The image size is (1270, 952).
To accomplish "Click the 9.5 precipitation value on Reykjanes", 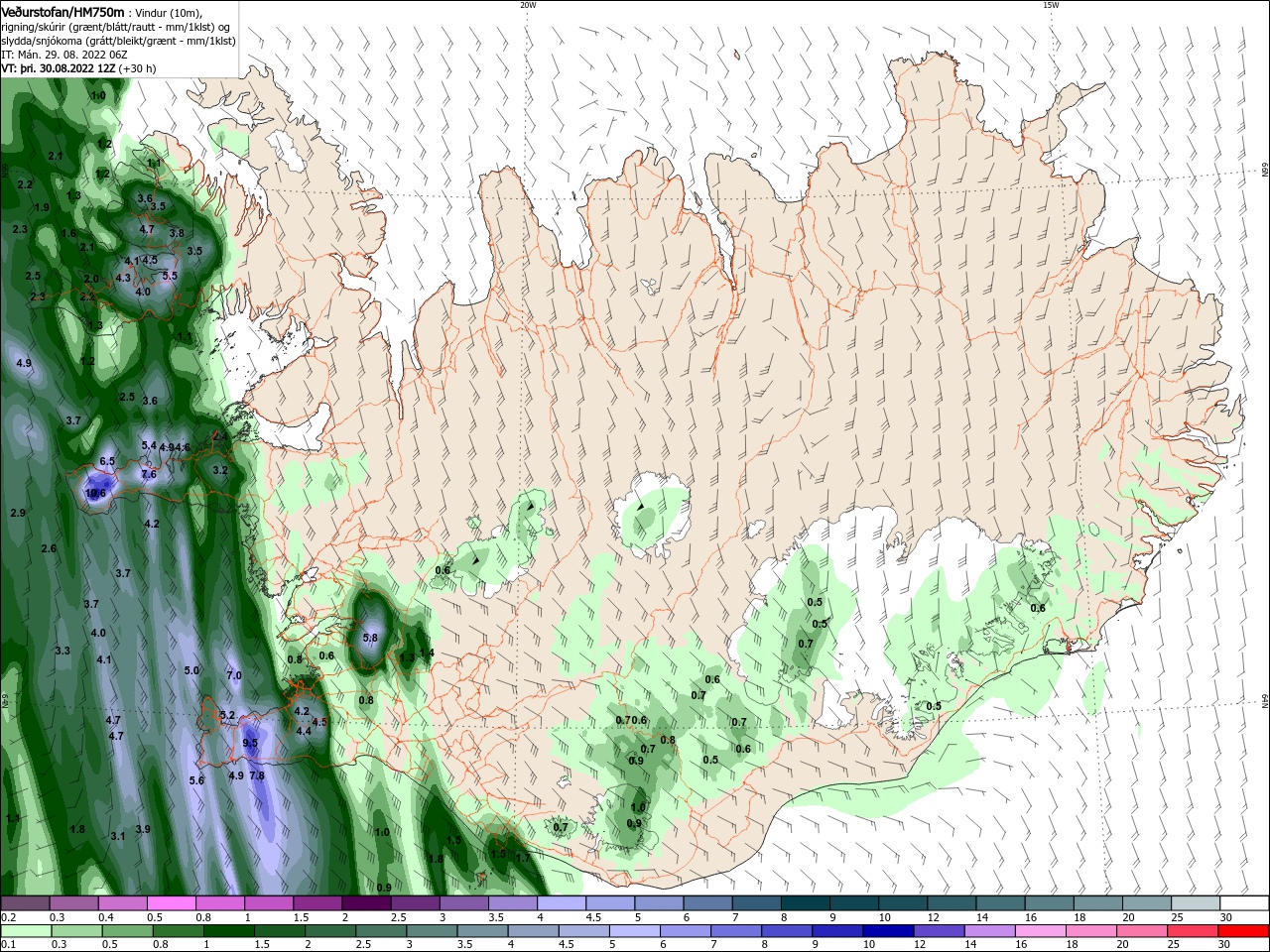I will tap(250, 743).
